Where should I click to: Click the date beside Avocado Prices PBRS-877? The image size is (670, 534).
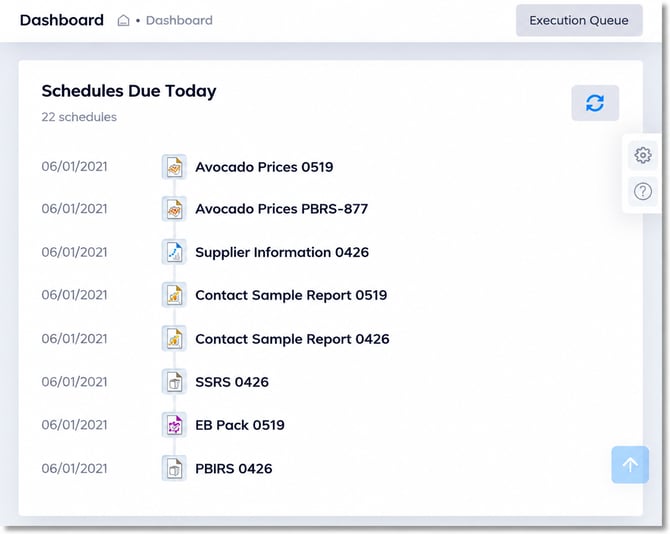(x=74, y=208)
